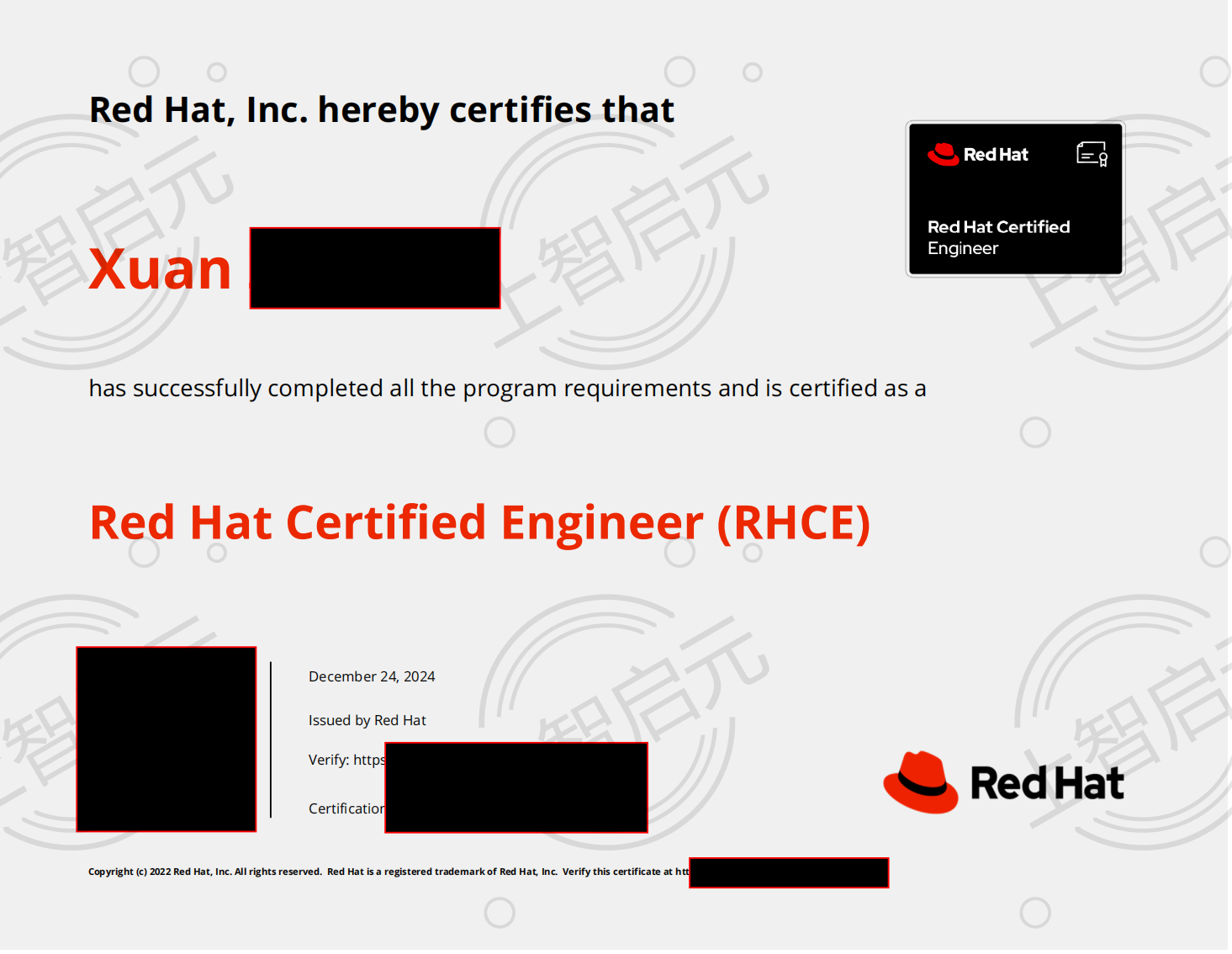This screenshot has width=1232, height=954.
Task: Click the heading 'Red Hat, Inc. hereby certifies that'
Action: pos(382,110)
